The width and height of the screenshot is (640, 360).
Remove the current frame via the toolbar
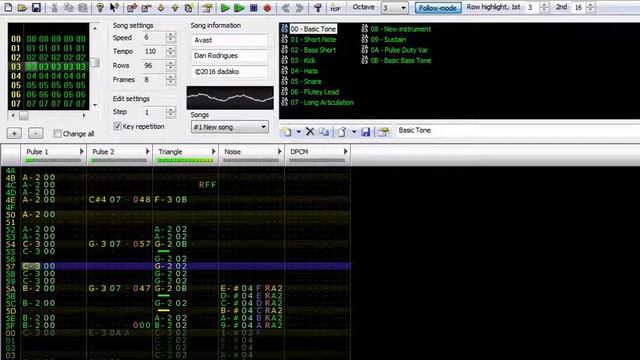point(146,7)
